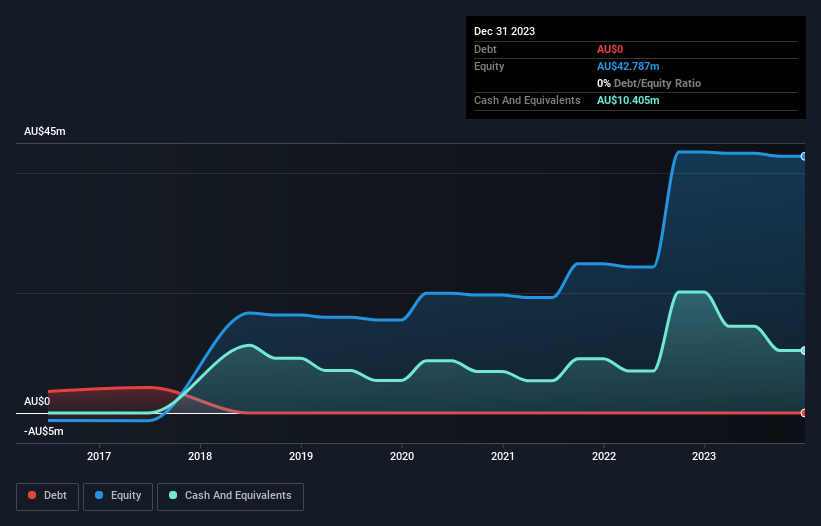The image size is (821, 526).
Task: Click the 2017 x-axis label
Action: (x=99, y=456)
